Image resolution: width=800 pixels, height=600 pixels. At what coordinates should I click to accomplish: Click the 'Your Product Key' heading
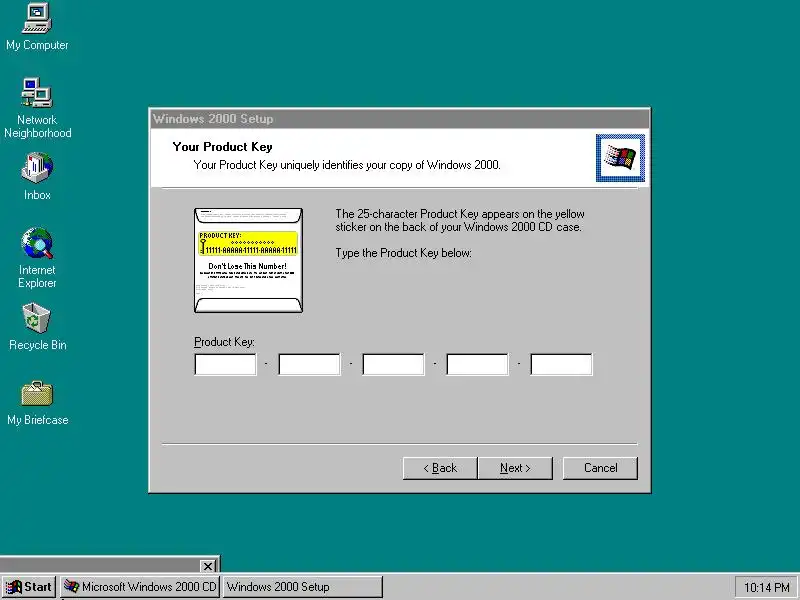(x=222, y=147)
